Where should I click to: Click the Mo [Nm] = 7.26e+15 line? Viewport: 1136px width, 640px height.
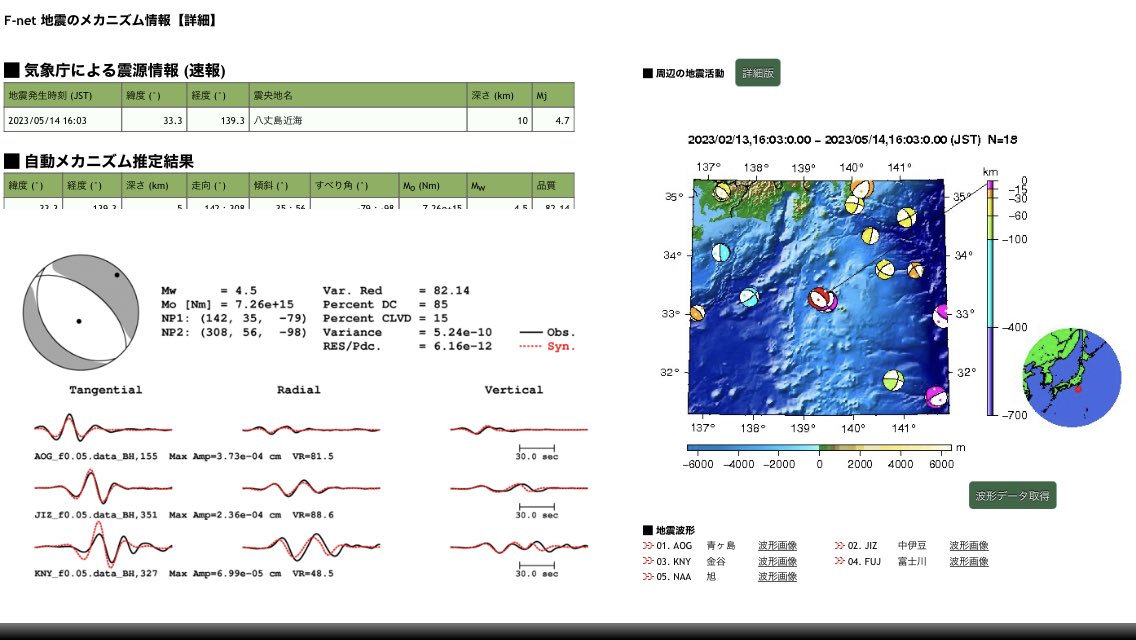227,304
